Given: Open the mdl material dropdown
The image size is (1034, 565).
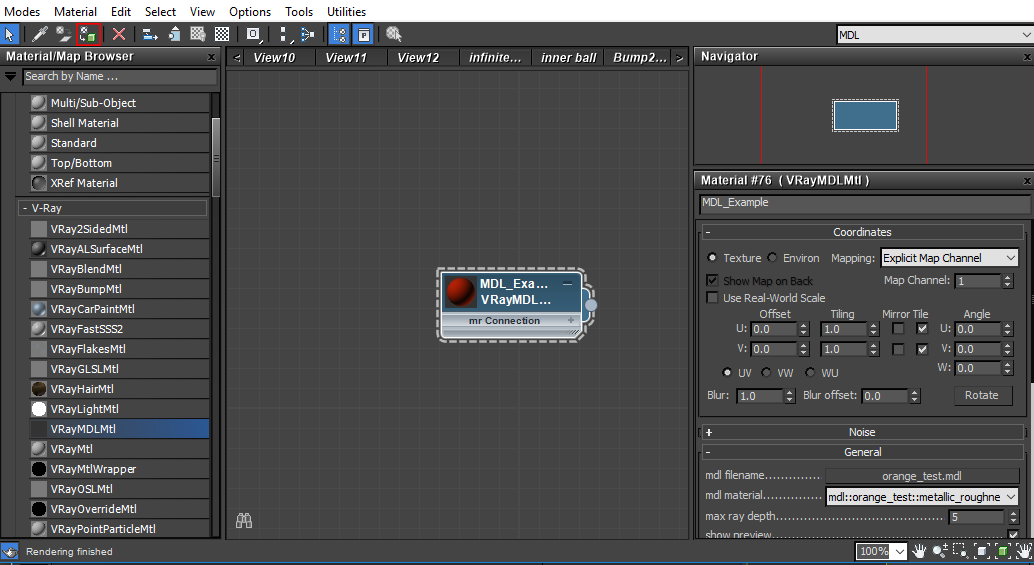Looking at the screenshot, I should coord(921,497).
